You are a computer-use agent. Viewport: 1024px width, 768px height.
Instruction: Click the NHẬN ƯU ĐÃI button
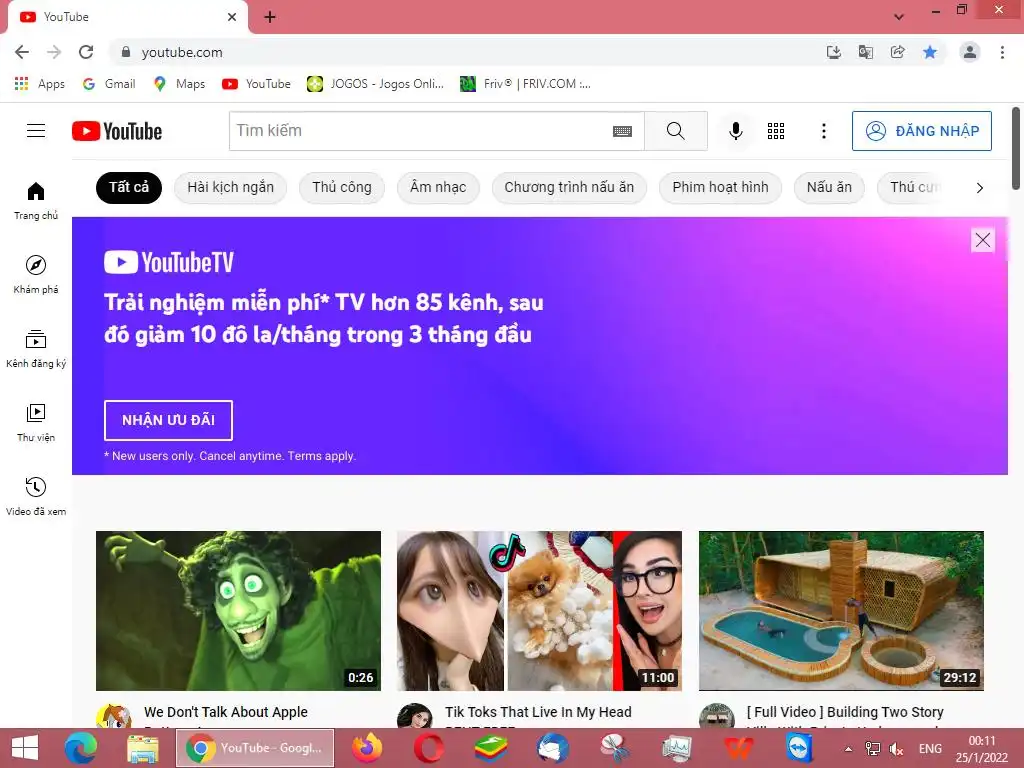168,420
